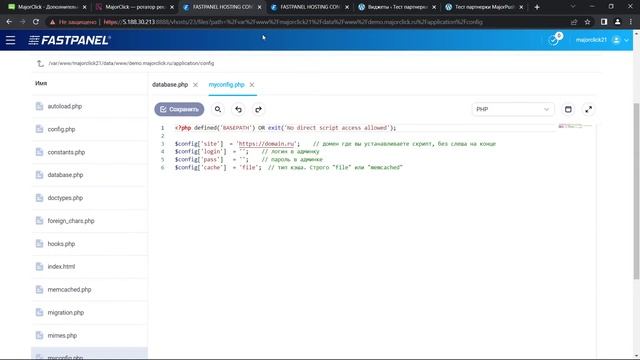Open the majorclick21 user account dropdown
640x360 pixels.
pos(602,40)
